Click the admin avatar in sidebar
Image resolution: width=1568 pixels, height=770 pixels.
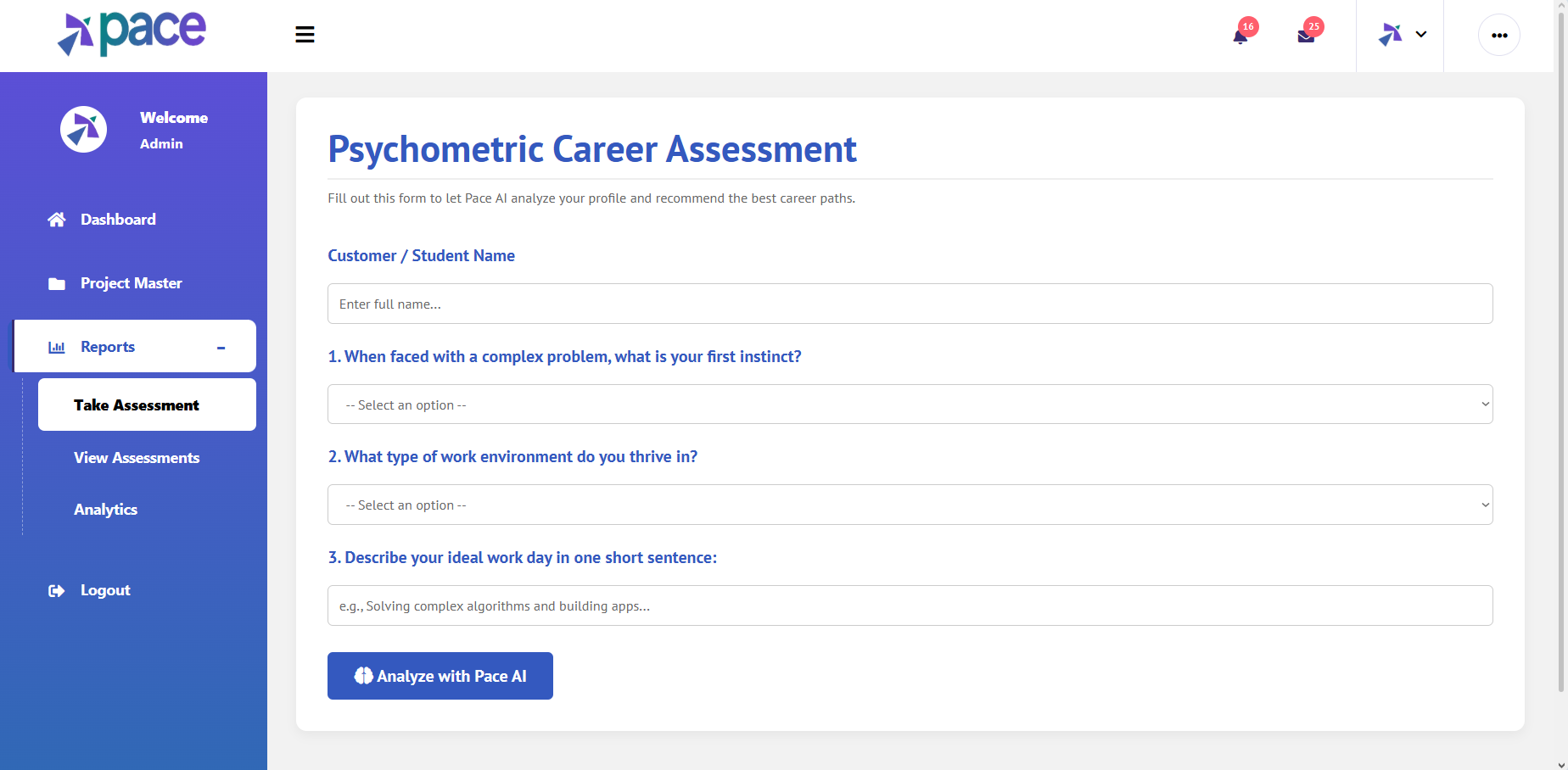(83, 130)
